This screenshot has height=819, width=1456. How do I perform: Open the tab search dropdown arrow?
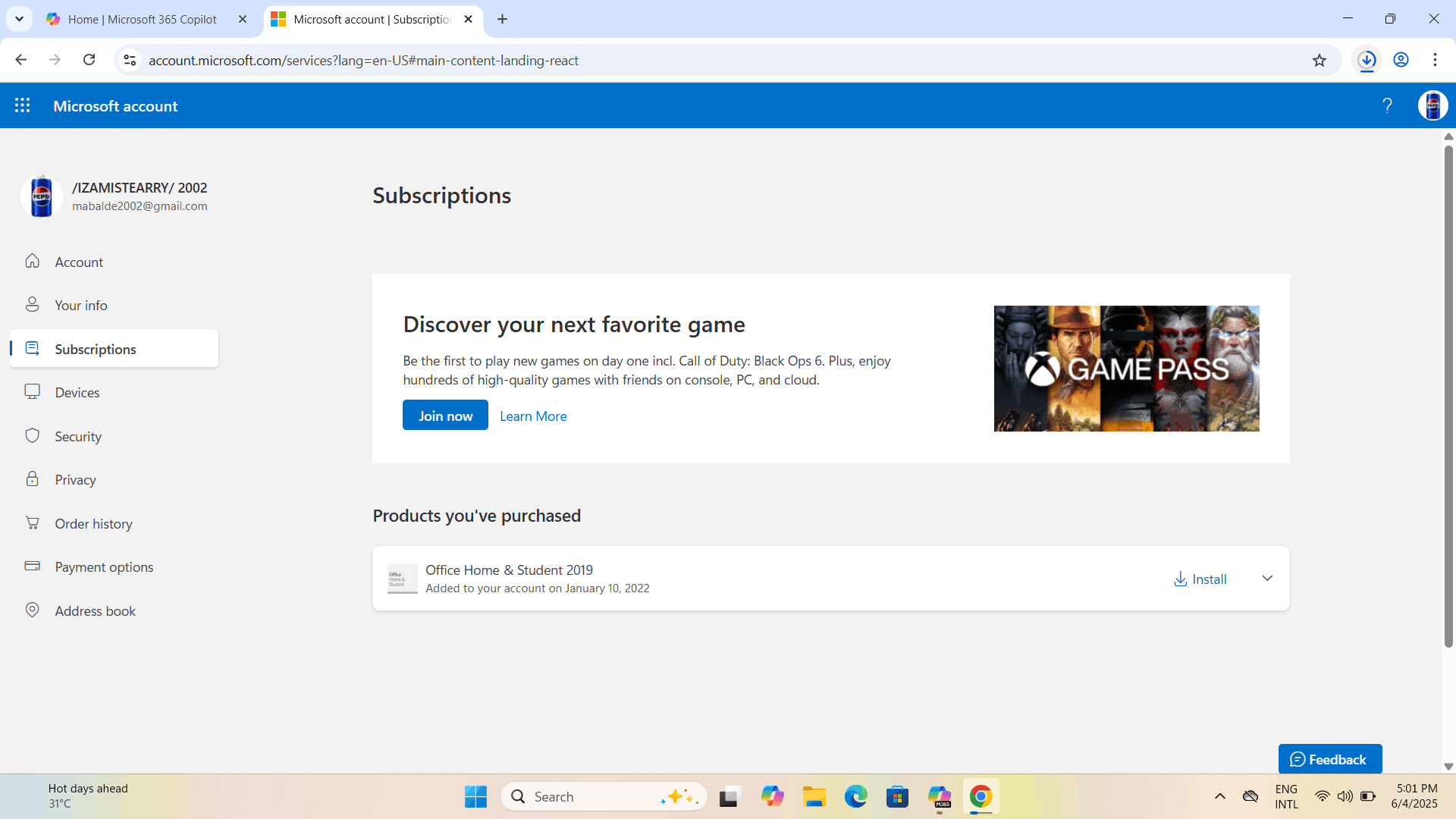pos(19,19)
